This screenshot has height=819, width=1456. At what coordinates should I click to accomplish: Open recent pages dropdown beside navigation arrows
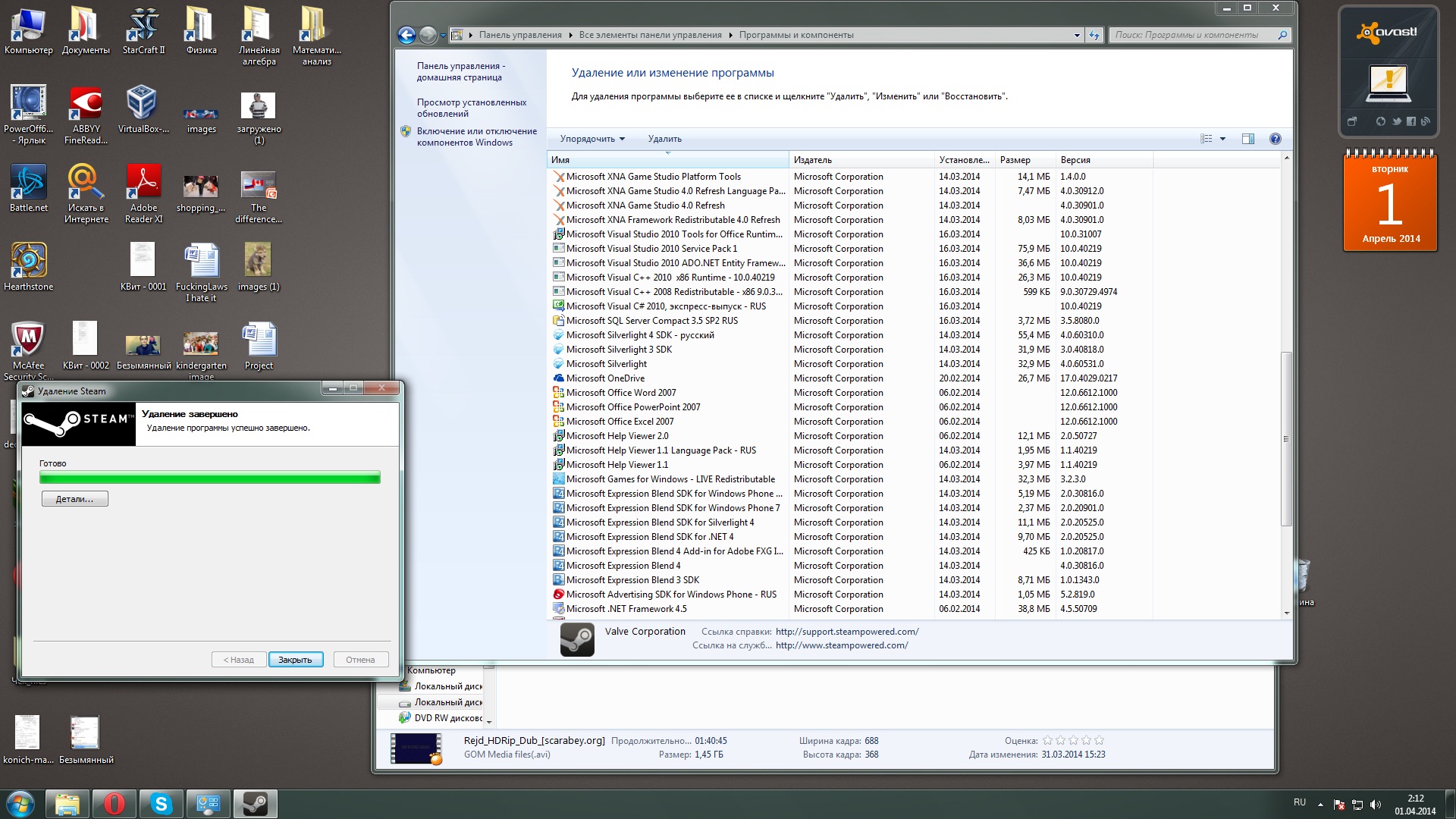[x=443, y=36]
